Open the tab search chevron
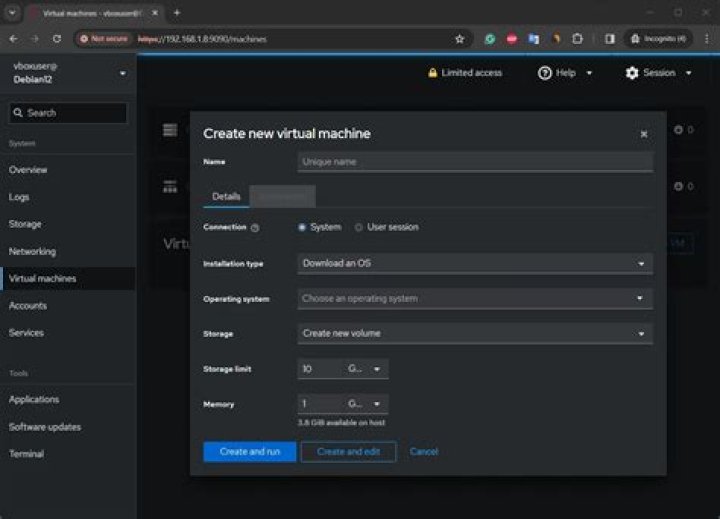720x519 pixels. coord(12,13)
